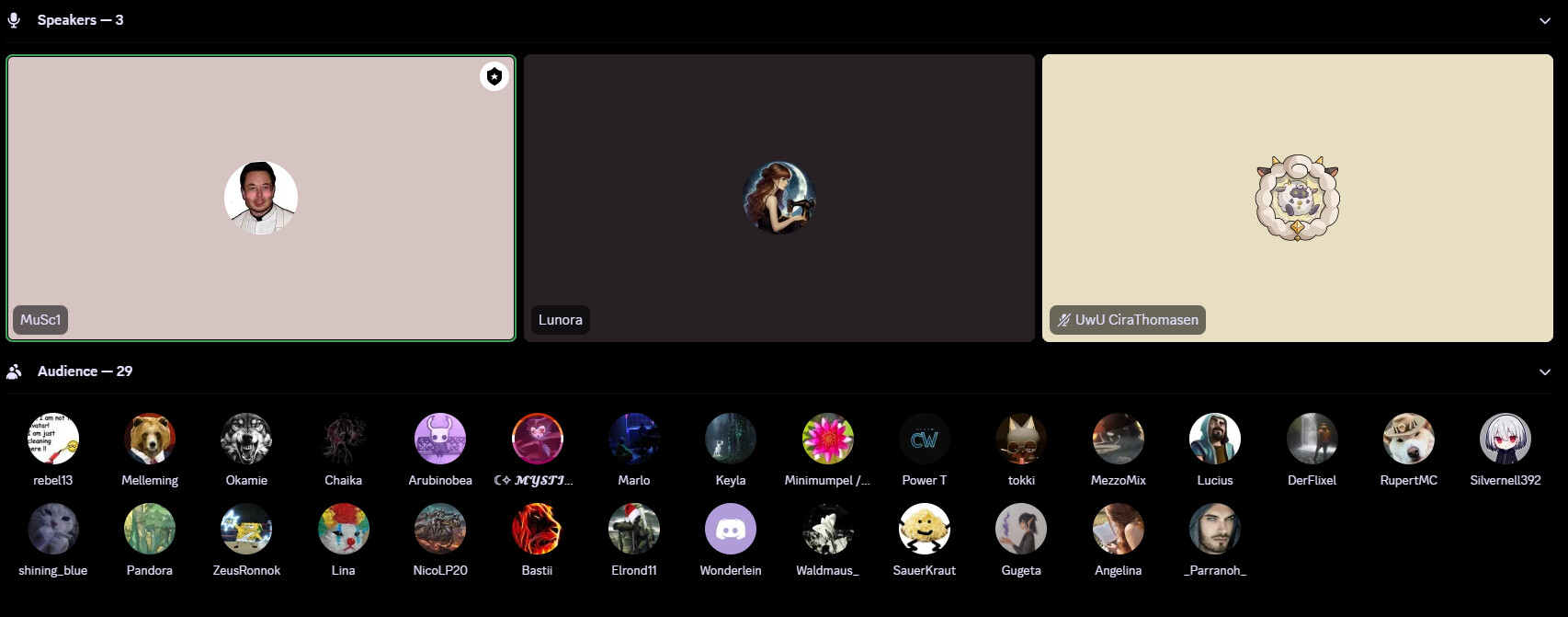Open Minimumpel's pink flower avatar
The image size is (1568, 617).
pyautogui.click(x=827, y=439)
